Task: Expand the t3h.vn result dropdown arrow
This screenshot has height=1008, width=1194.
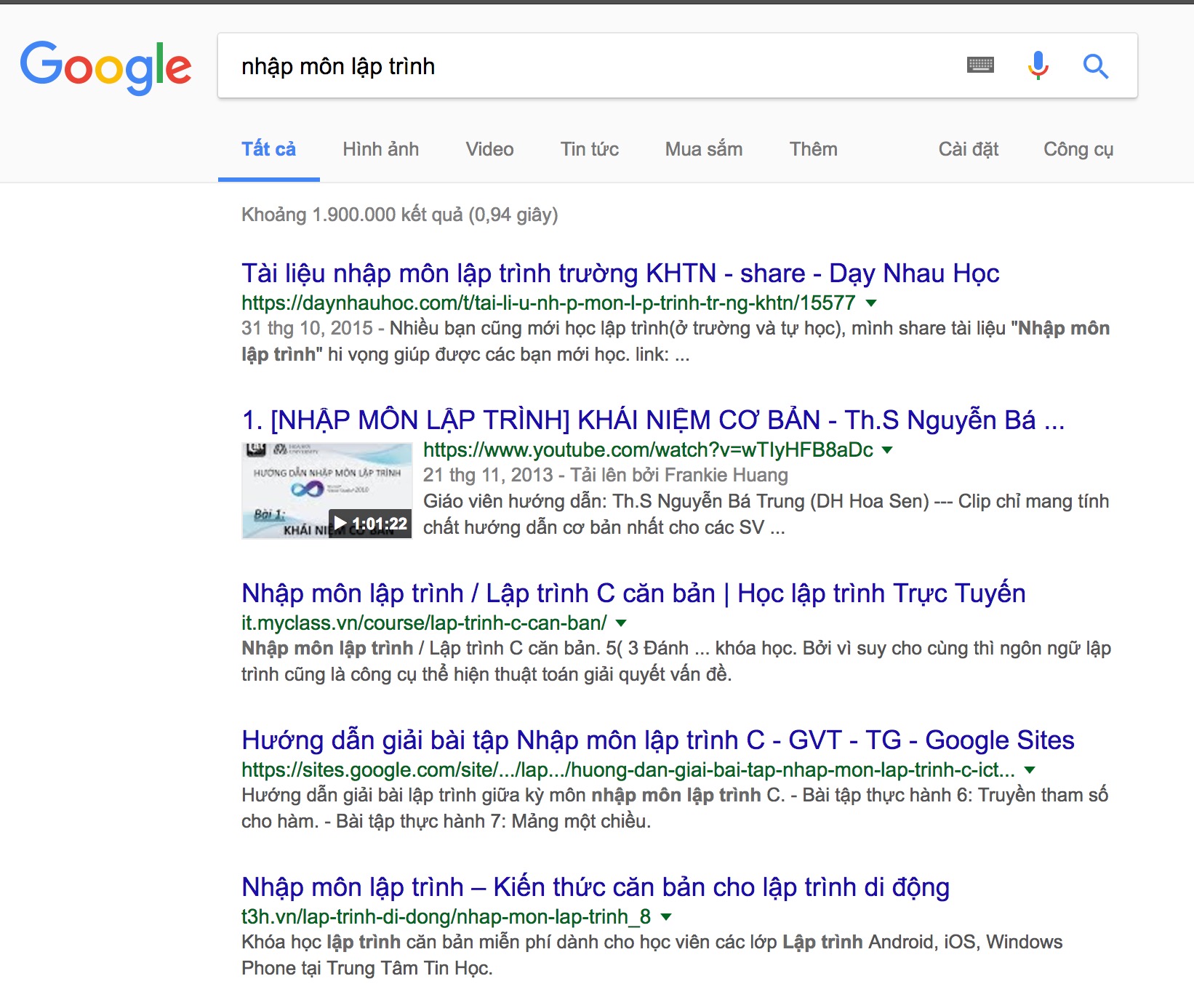Action: click(666, 917)
